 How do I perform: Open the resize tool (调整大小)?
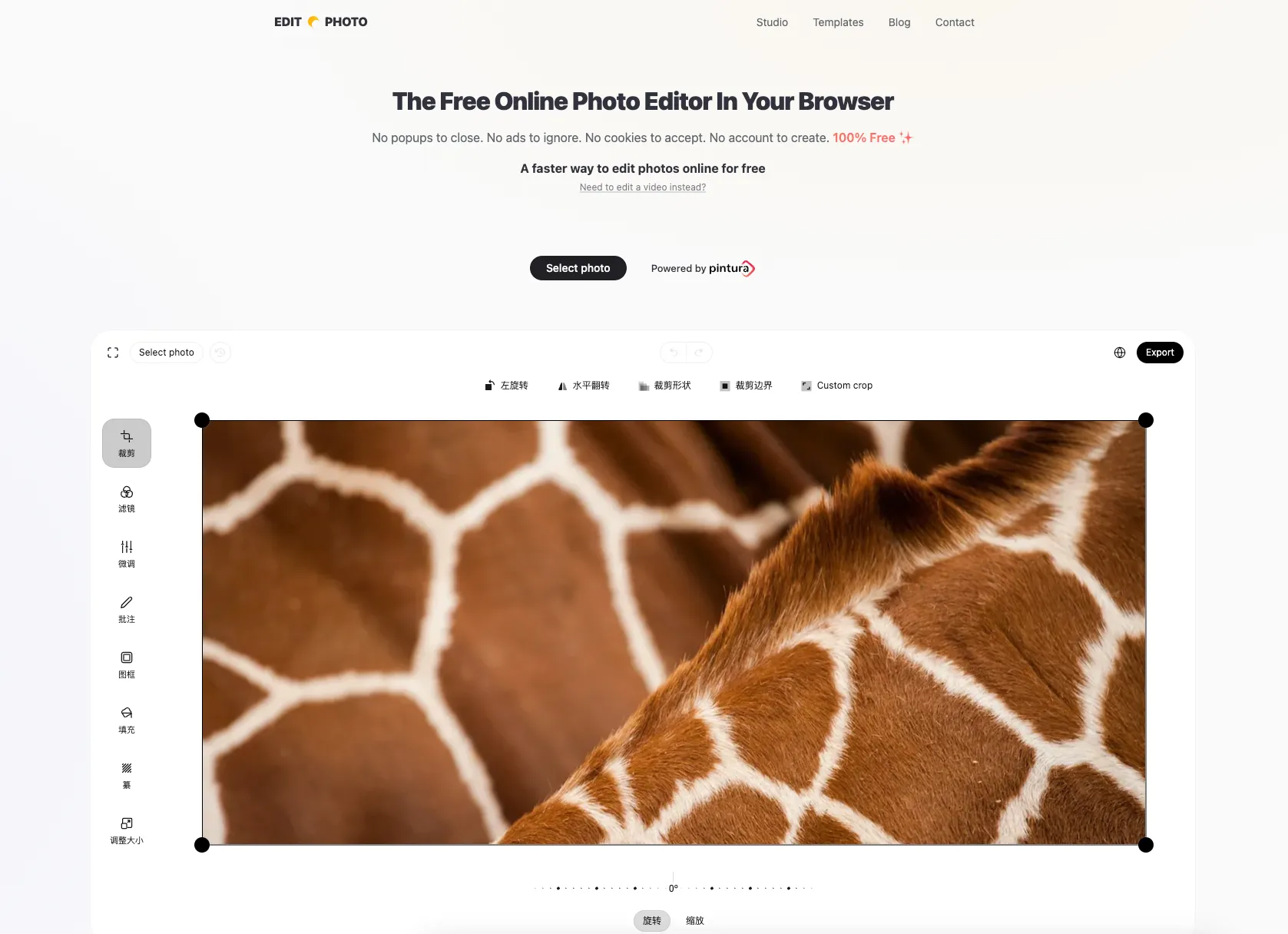tap(127, 830)
